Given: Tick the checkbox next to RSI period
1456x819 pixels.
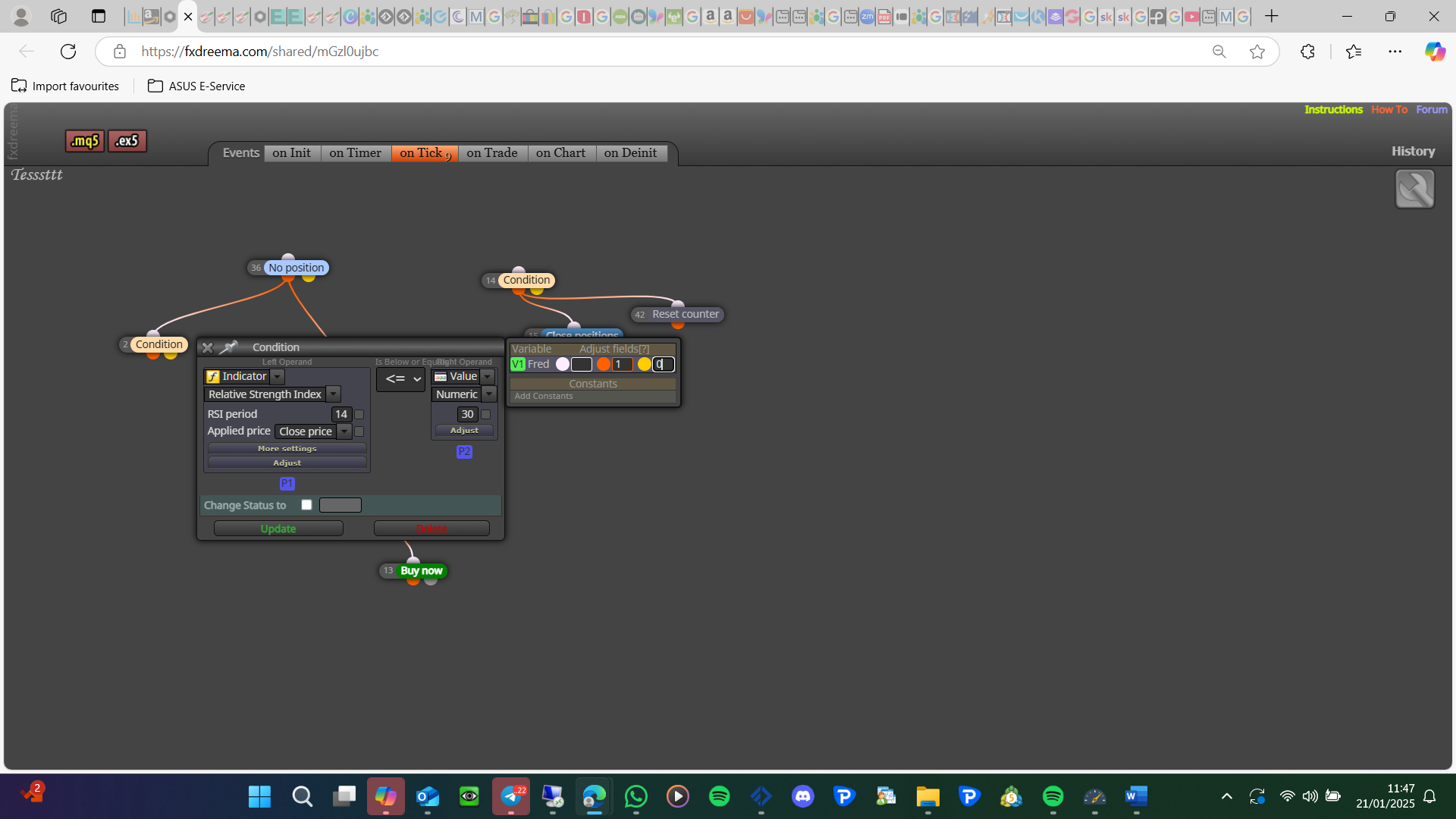Looking at the screenshot, I should point(359,415).
